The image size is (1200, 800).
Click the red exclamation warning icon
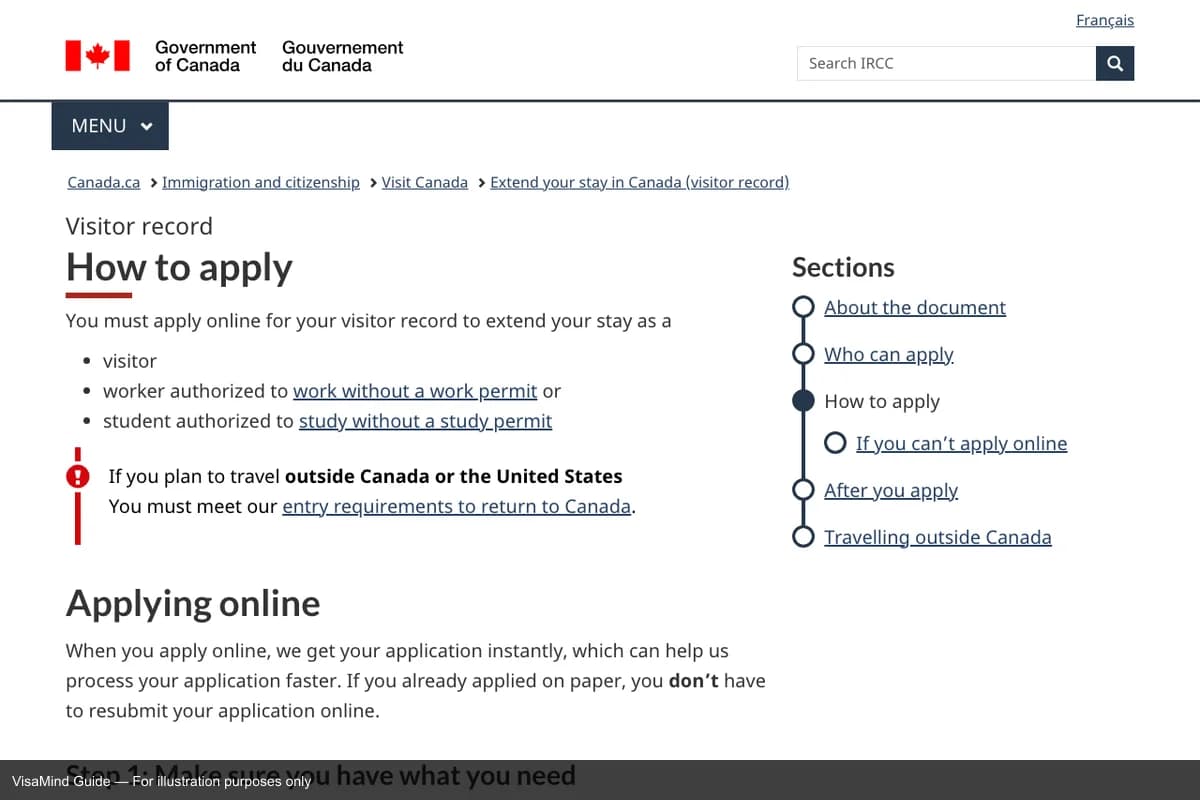(77, 476)
